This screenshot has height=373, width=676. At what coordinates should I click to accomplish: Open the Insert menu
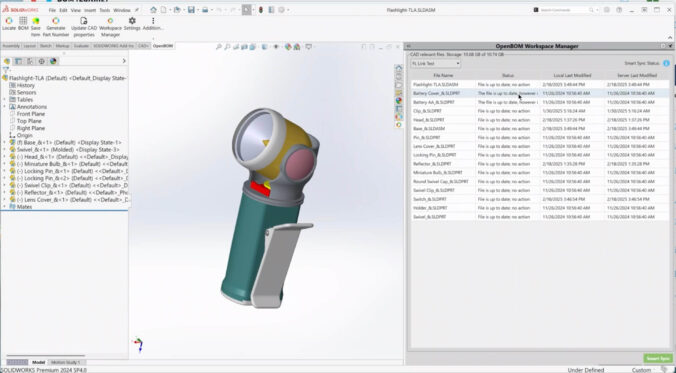tap(90, 10)
